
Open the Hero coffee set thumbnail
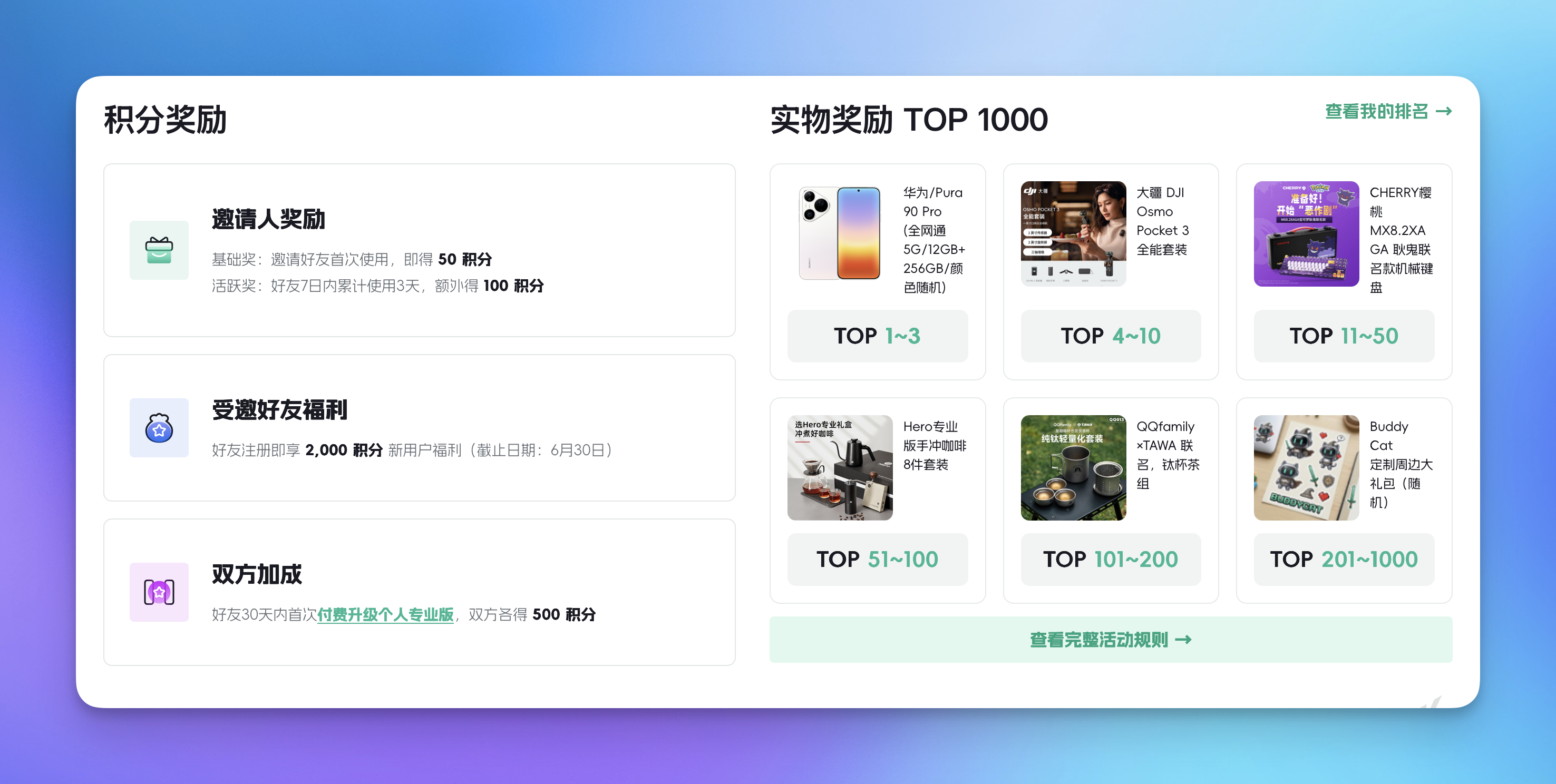[x=840, y=467]
